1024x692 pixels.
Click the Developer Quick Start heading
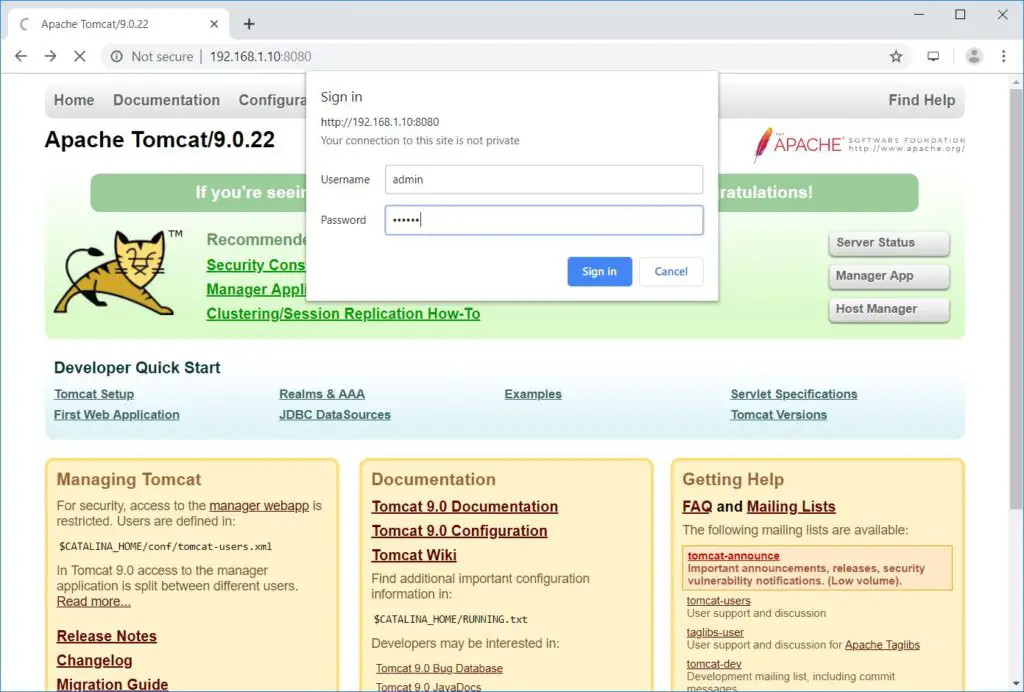[137, 368]
